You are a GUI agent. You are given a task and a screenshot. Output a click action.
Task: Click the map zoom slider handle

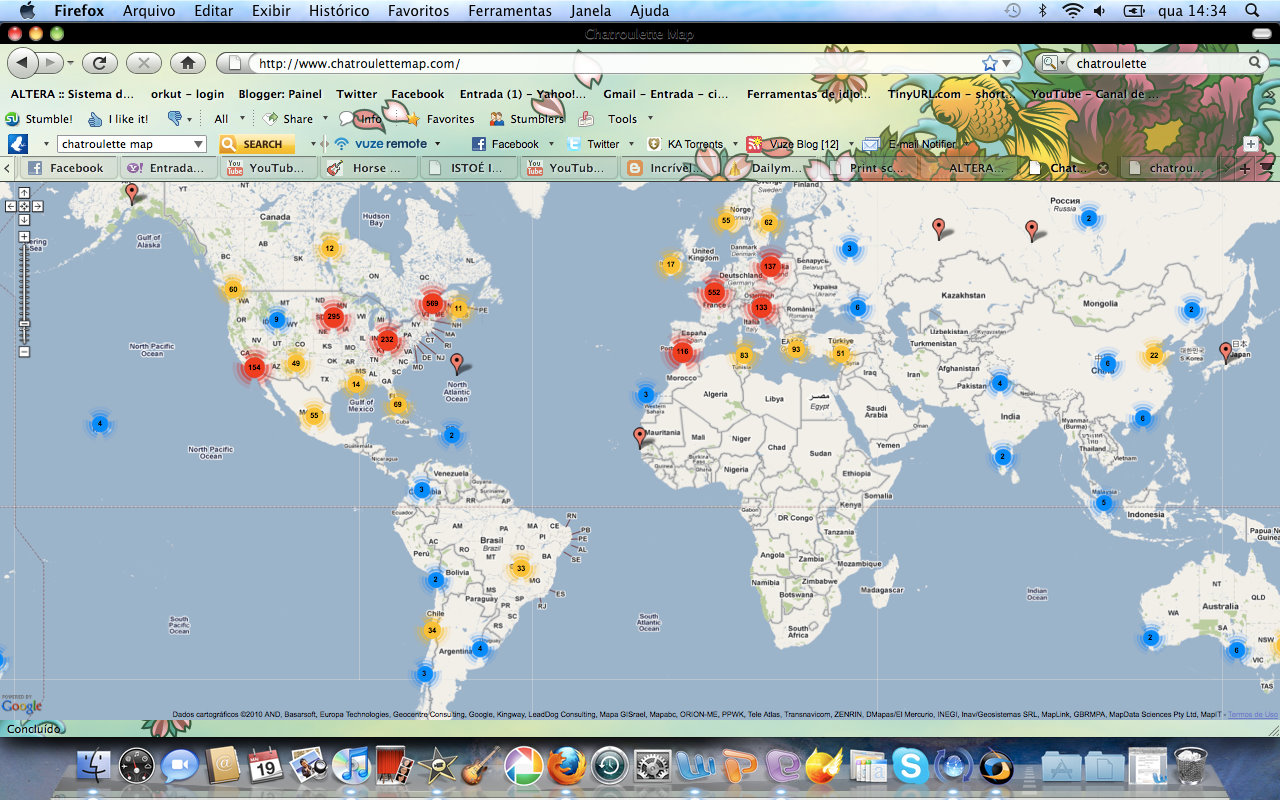pyautogui.click(x=24, y=324)
